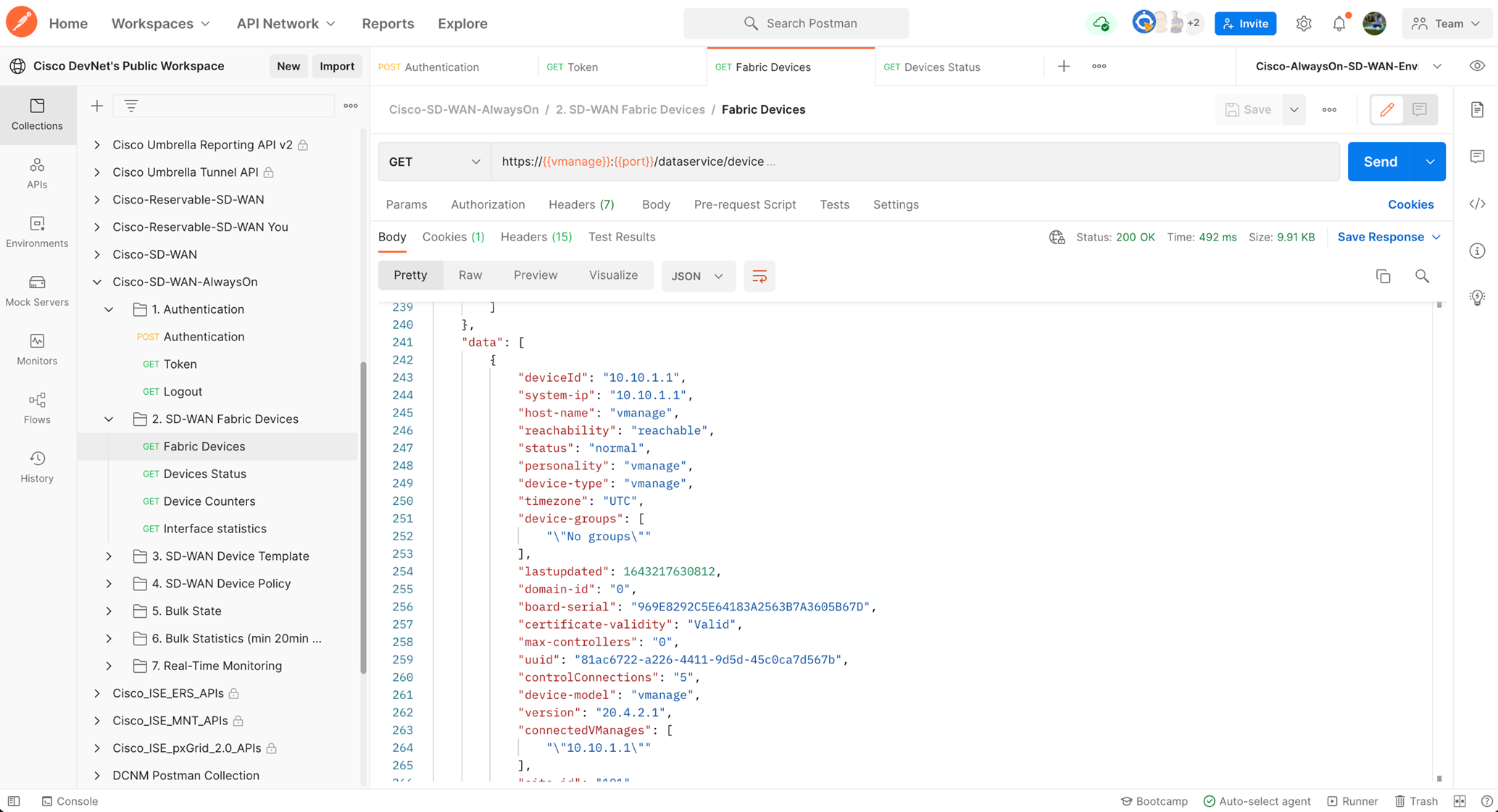Open the Cookies link
Image resolution: width=1498 pixels, height=812 pixels.
[1410, 204]
